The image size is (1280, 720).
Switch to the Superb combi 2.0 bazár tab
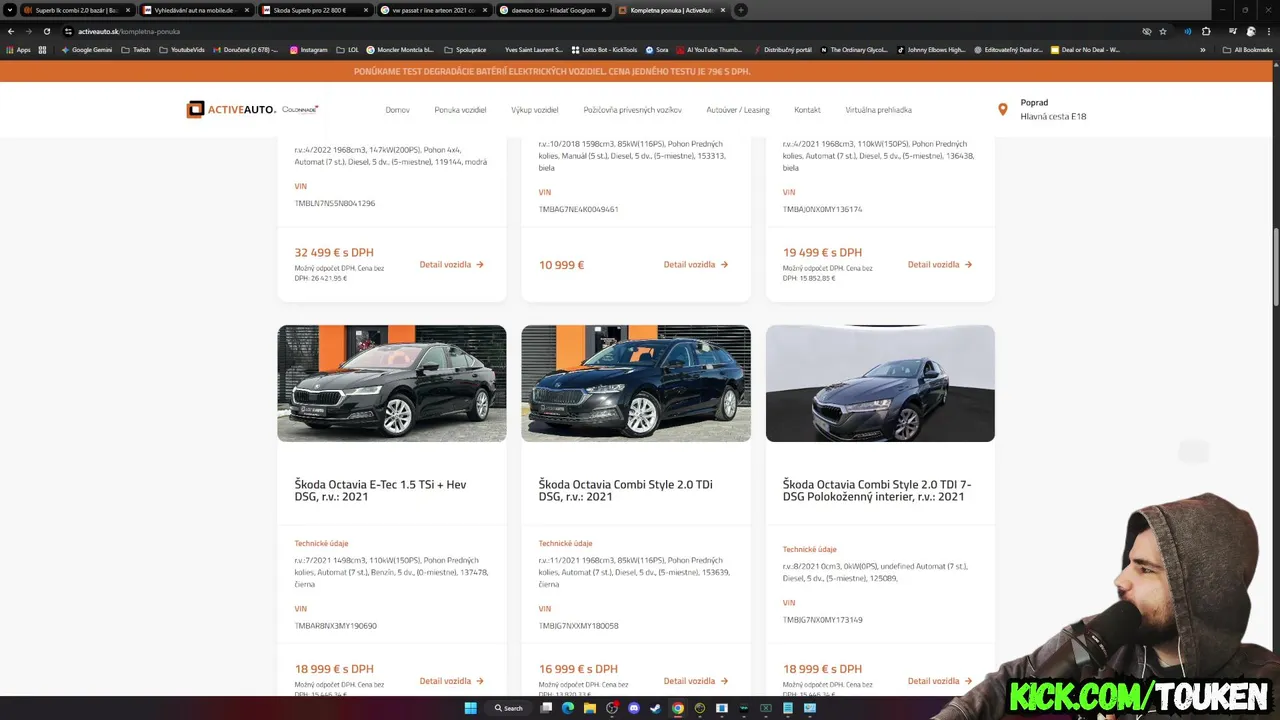point(76,10)
